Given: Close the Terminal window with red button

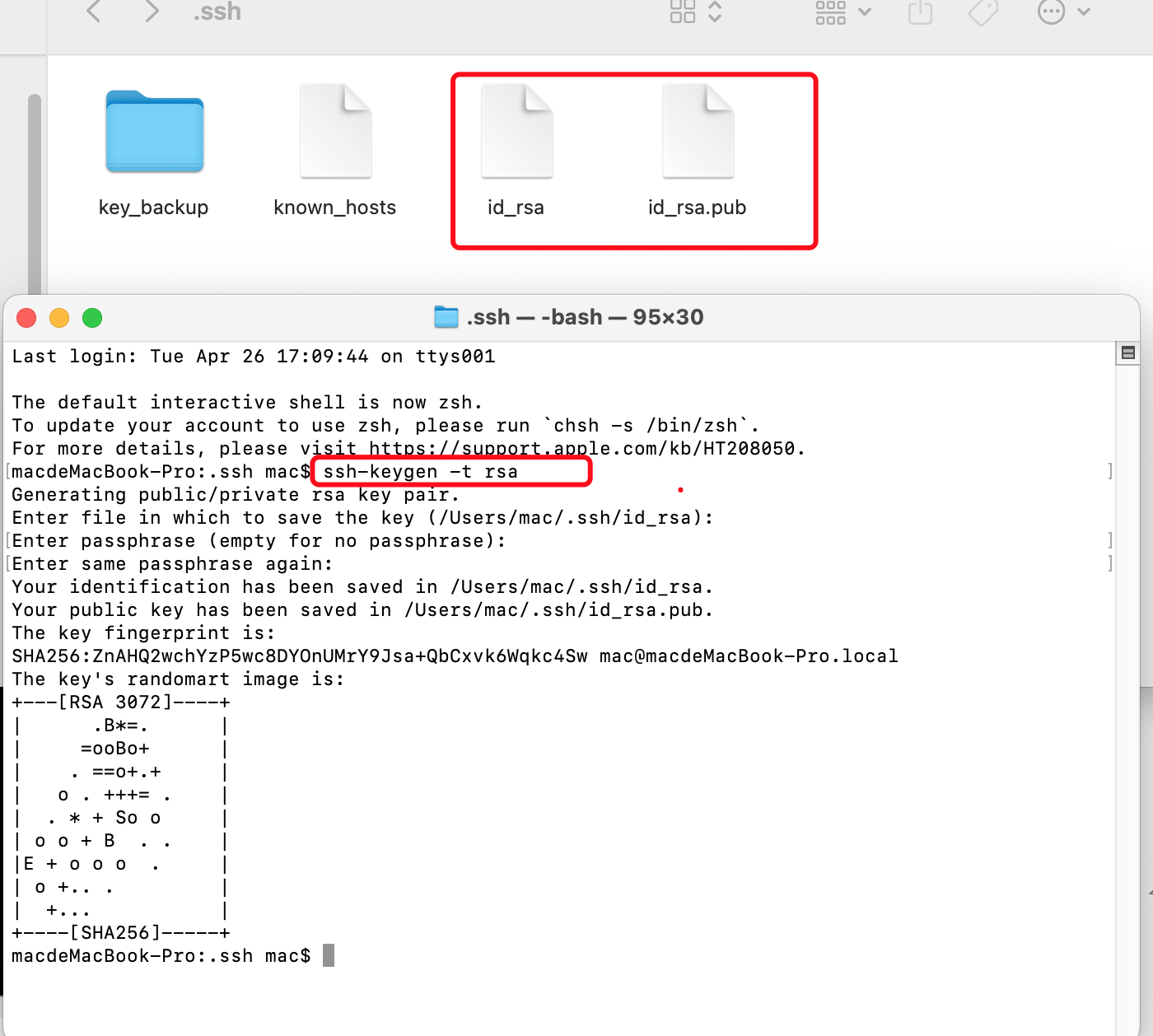Looking at the screenshot, I should point(26,318).
